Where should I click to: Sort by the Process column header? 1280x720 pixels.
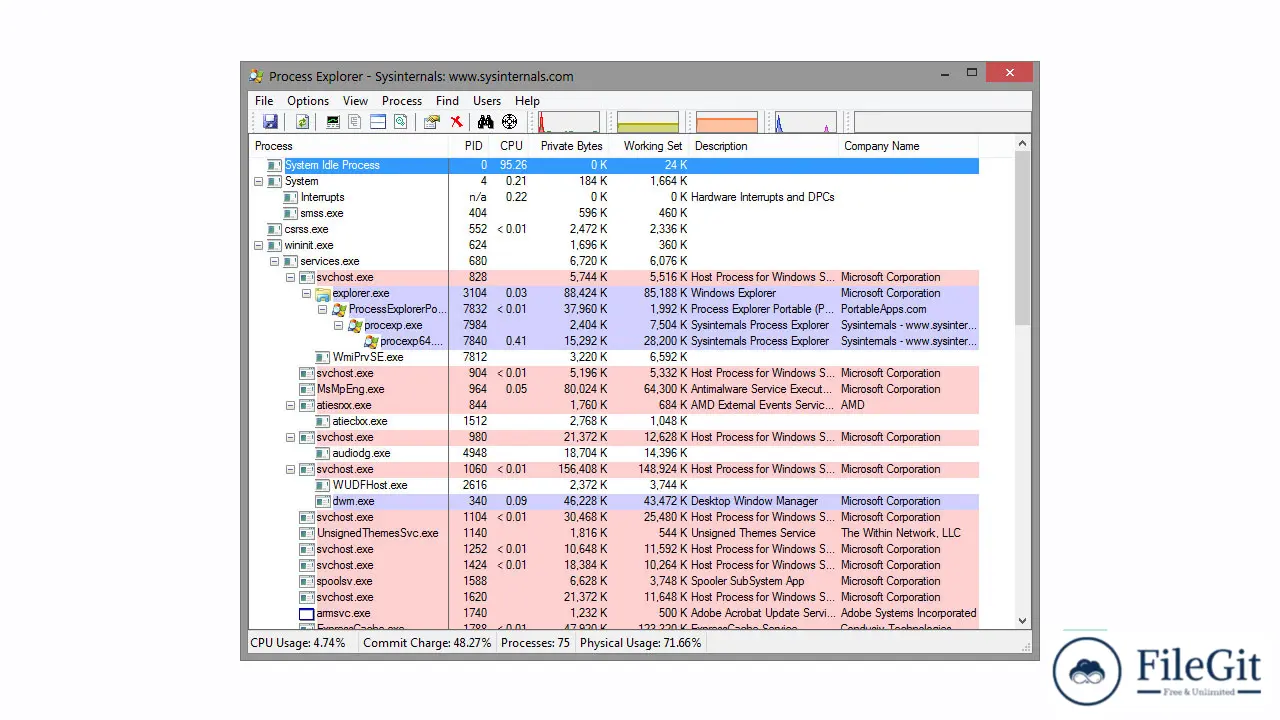[x=349, y=146]
